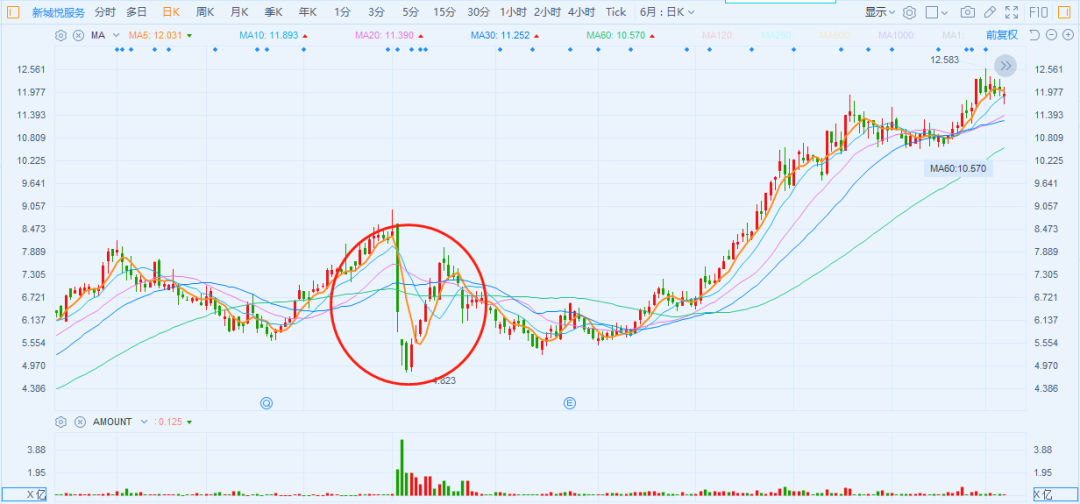Select 季K quarterly candlestick tab
The image size is (1080, 504).
(273, 12)
